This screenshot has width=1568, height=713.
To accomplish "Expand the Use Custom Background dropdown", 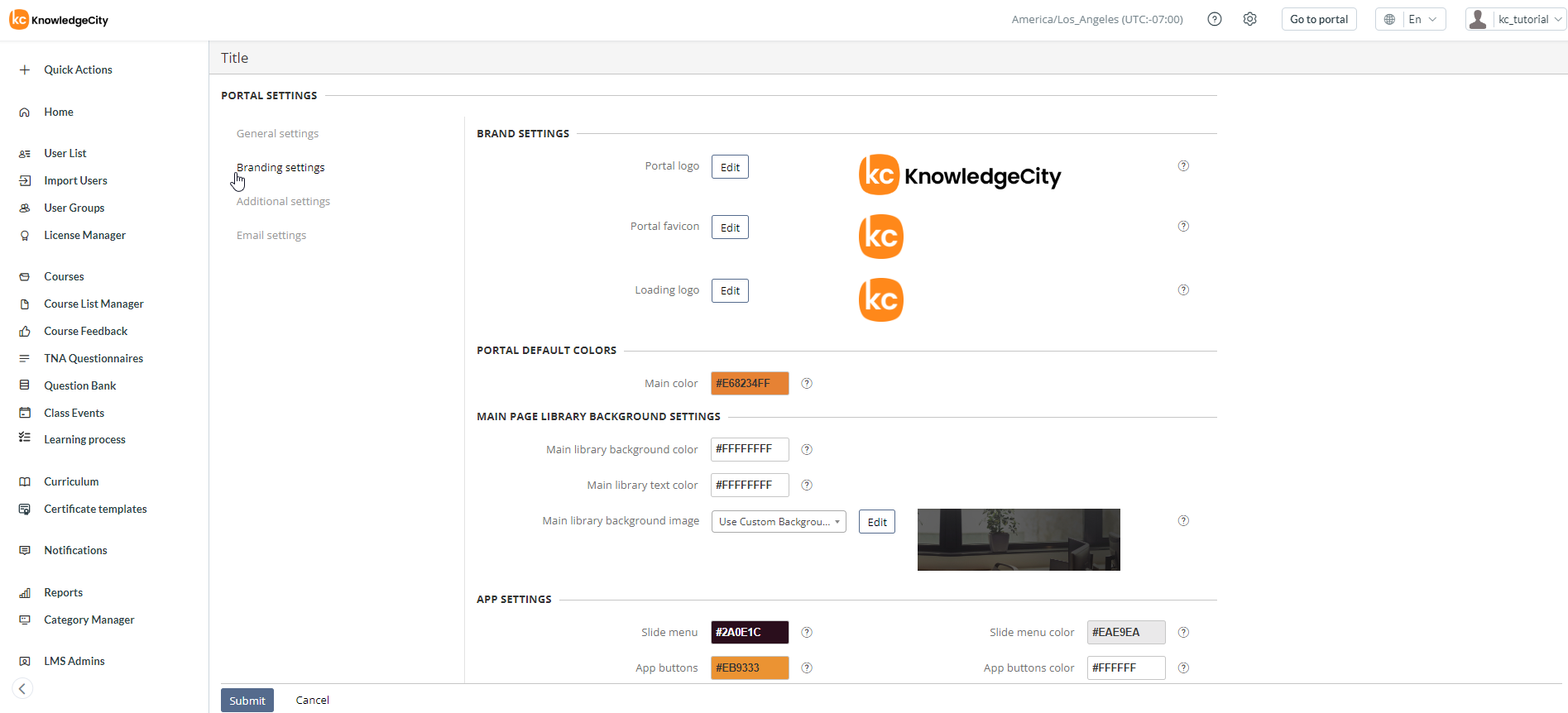I will (778, 522).
